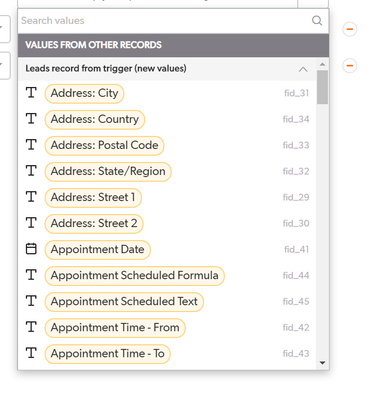
Task: Select the Address: Street 2 field pill
Action: click(x=94, y=223)
